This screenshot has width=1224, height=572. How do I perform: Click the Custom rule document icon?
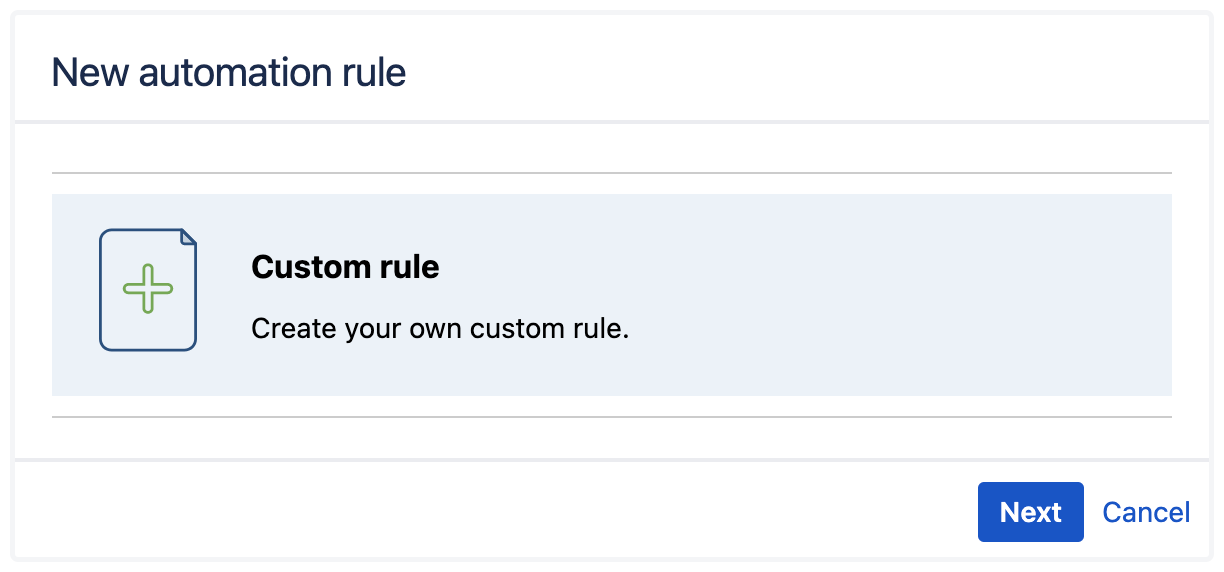pos(147,290)
